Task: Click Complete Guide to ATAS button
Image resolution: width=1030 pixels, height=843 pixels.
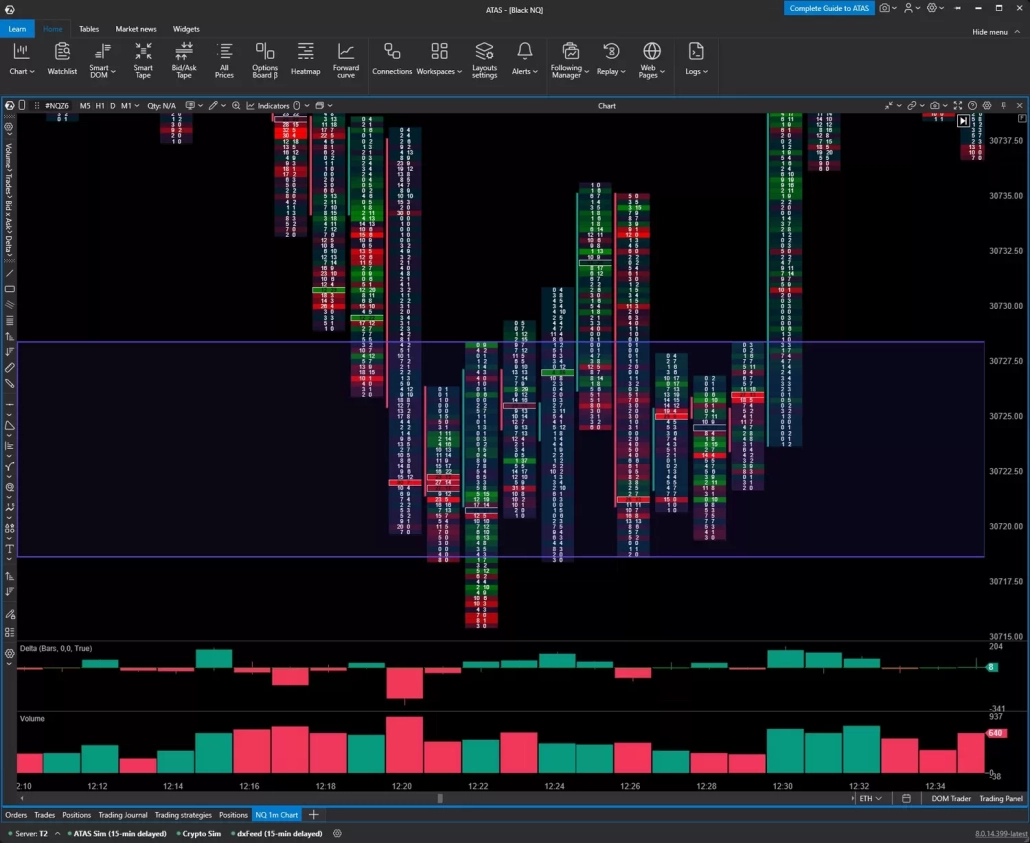Action: pyautogui.click(x=829, y=8)
